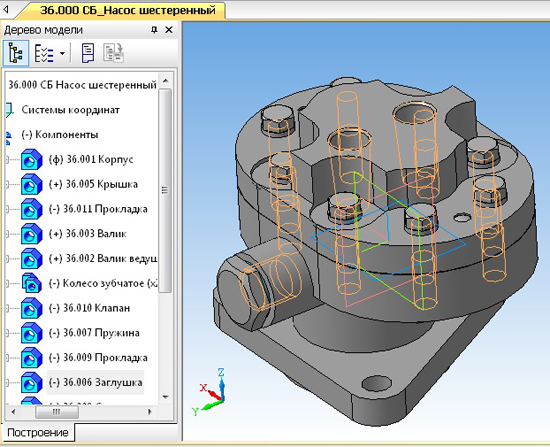The image size is (550, 447).
Task: Select the (+) 36.005 Крышка component
Action: coord(93,184)
